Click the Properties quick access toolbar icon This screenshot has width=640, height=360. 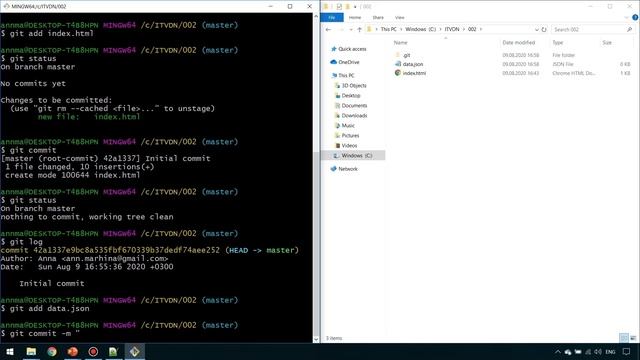(339, 7)
